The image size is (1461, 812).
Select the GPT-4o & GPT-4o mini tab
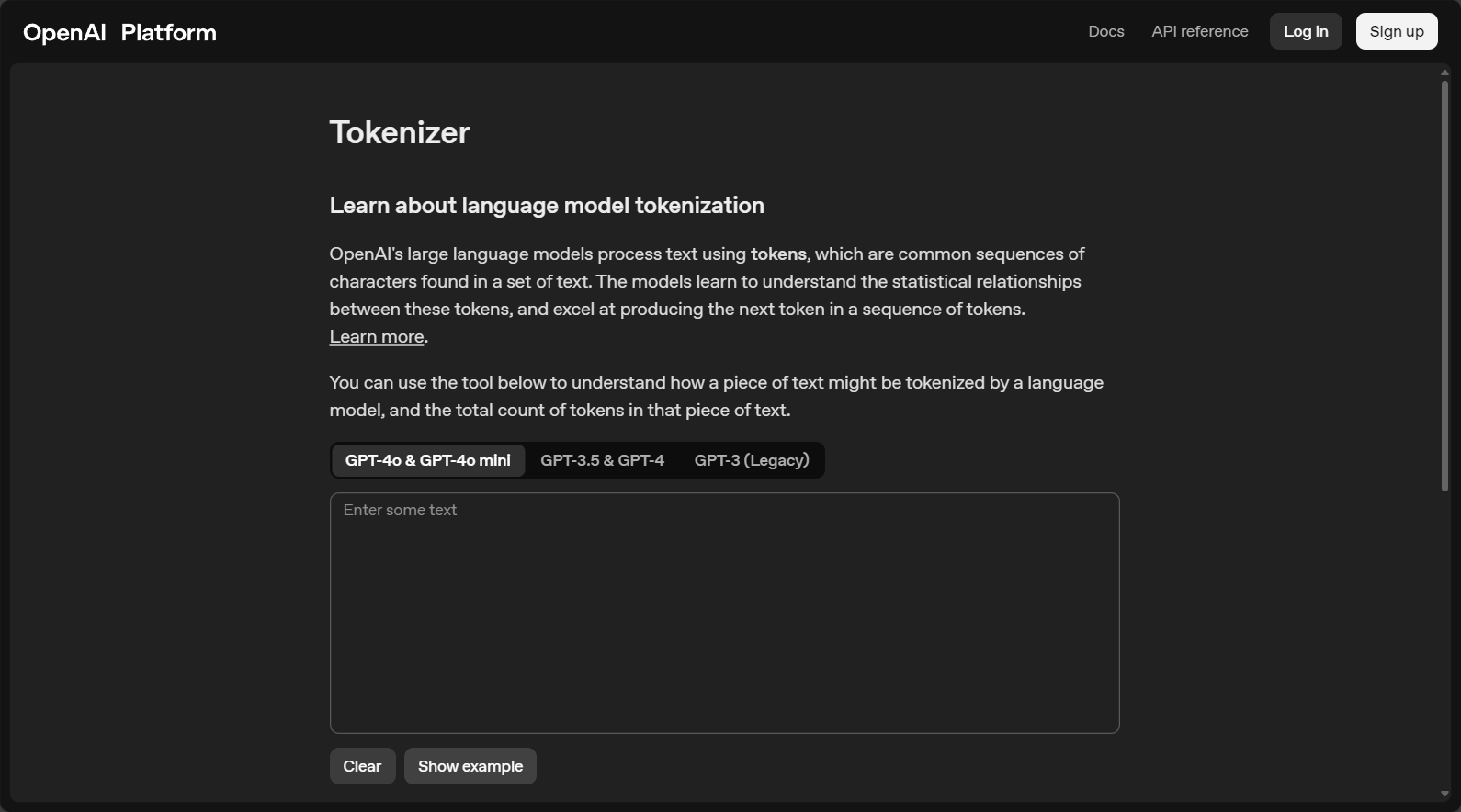(x=428, y=460)
